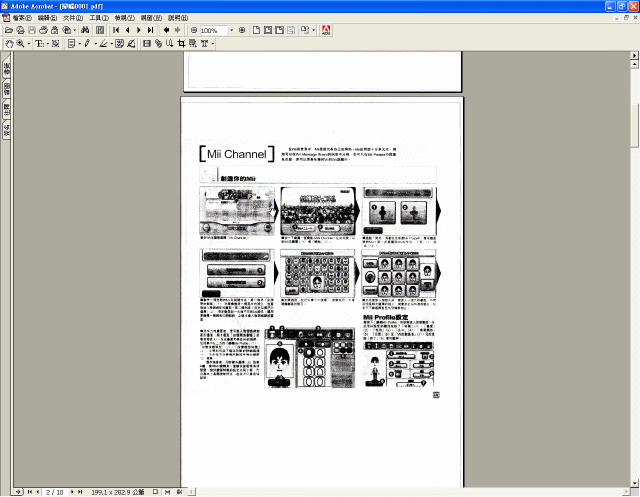Open the Bookmarks side tab

coord(7,68)
